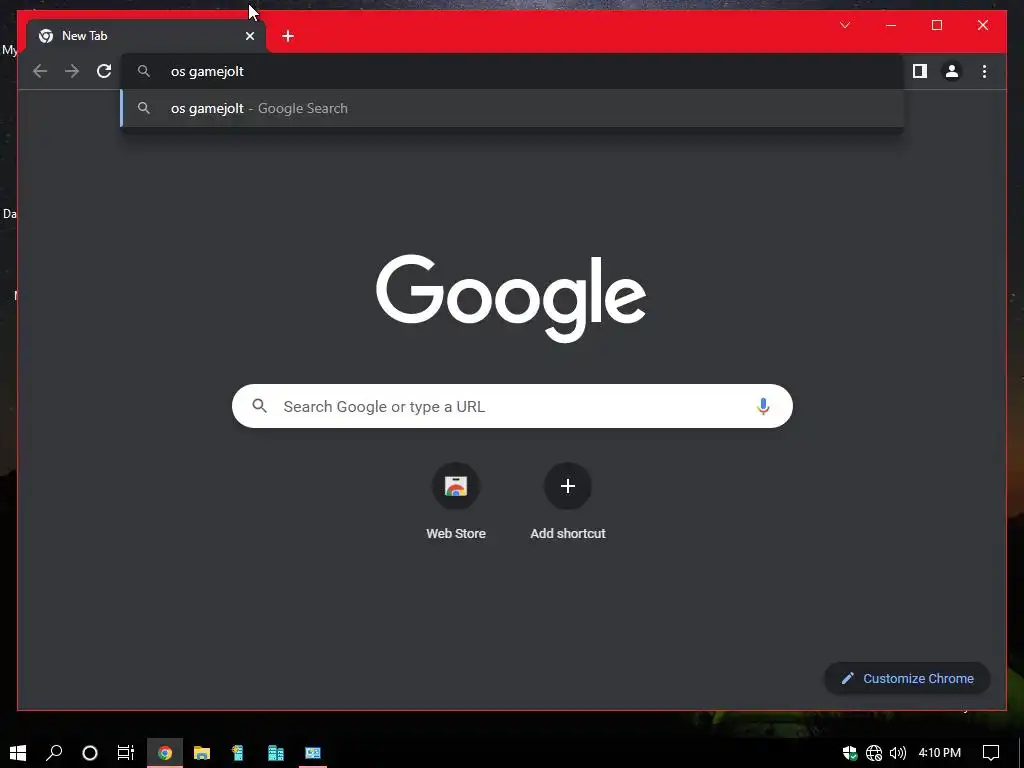Close the Chrome window
Viewport: 1024px width, 768px height.
[982, 25]
